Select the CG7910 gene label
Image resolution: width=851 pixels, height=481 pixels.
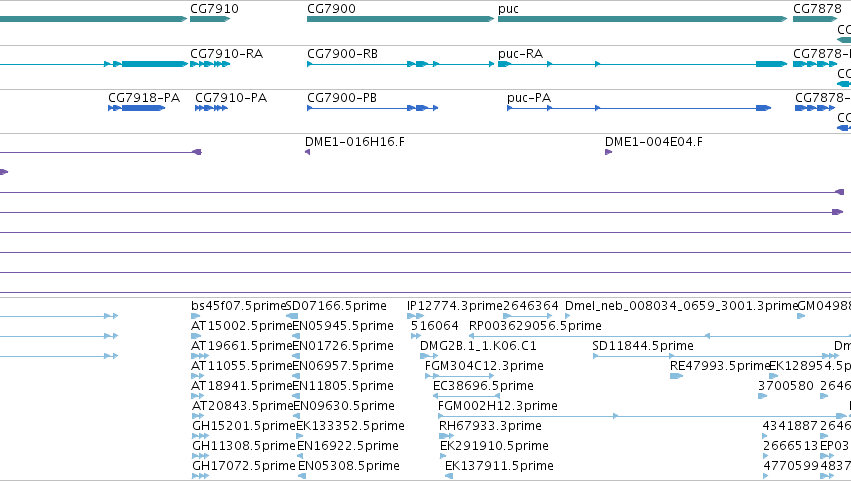pyautogui.click(x=214, y=9)
